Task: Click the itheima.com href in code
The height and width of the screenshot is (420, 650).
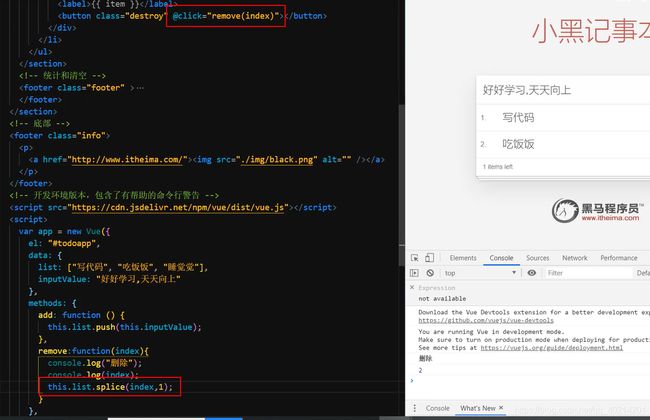Action: tap(127, 160)
